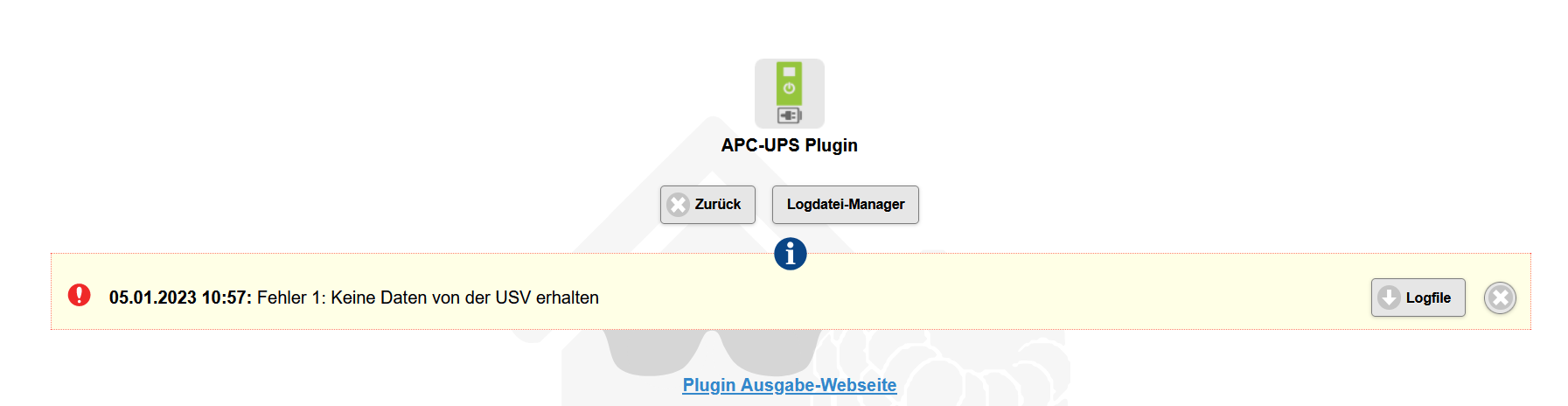Click the message 'Keine Daten von der USV erhalten'
The height and width of the screenshot is (406, 1568).
[x=464, y=297]
